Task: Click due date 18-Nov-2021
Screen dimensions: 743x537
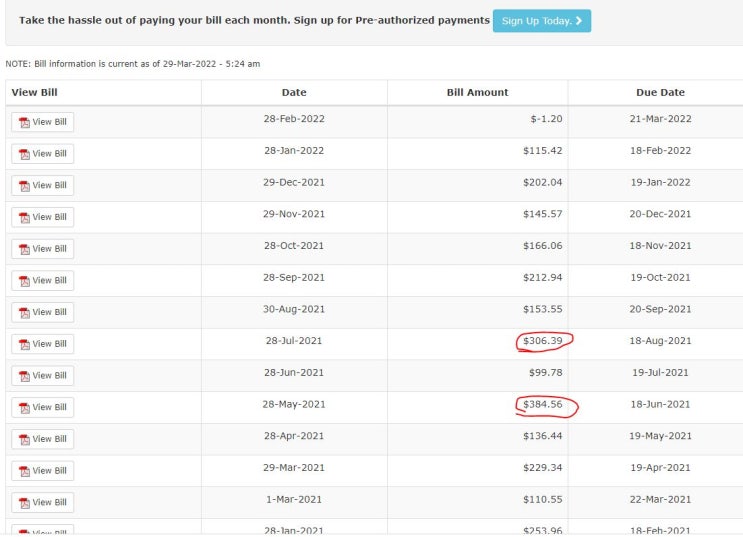Action: (660, 246)
